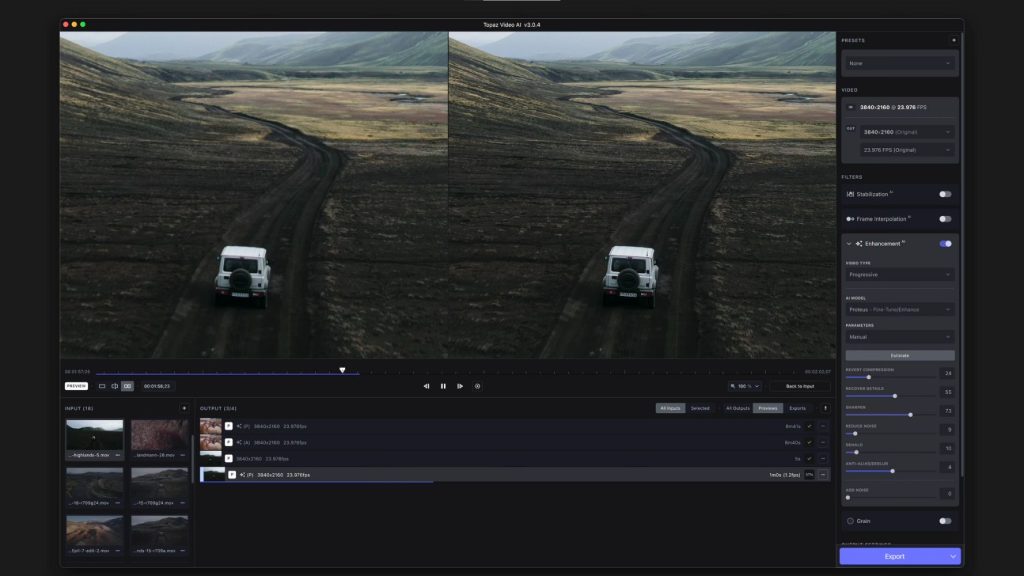Screen dimensions: 1024x576
Task: Click the Stabilization filter icon
Action: tap(850, 194)
